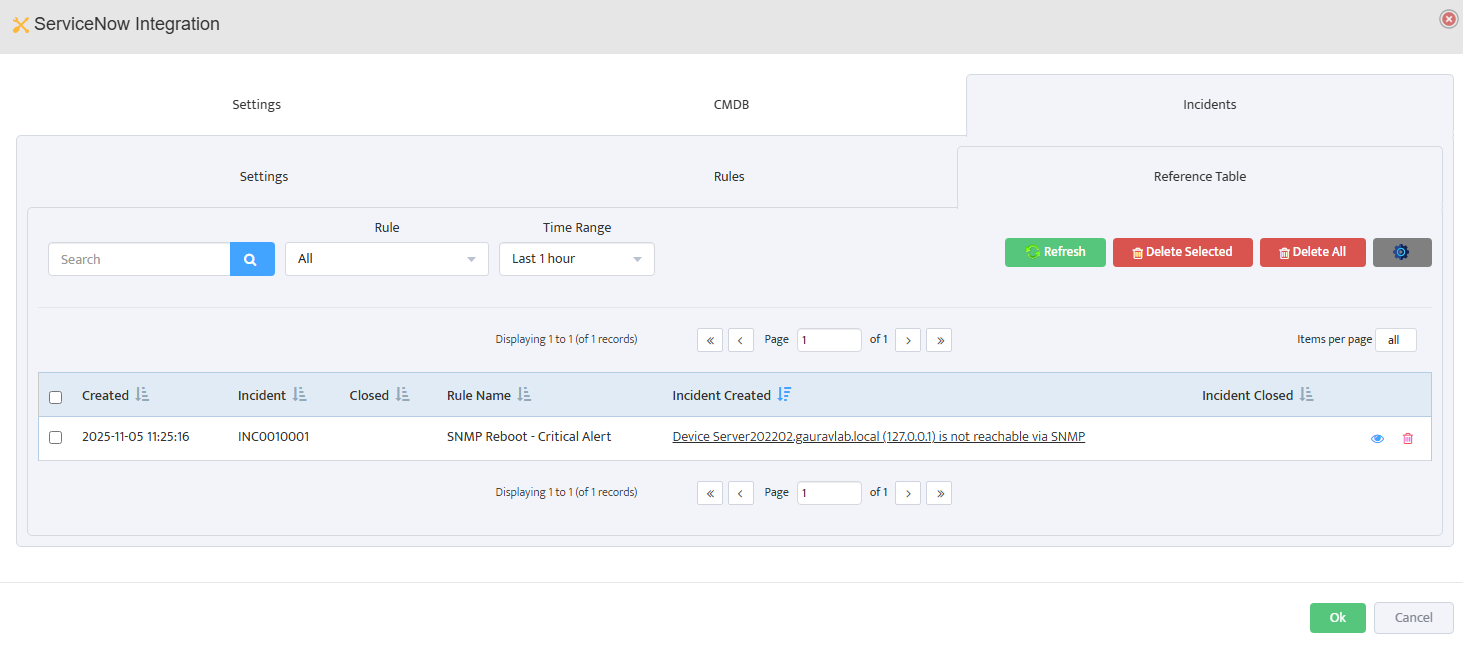Sort by Incident Closed column icon
1463x647 pixels.
click(1306, 395)
